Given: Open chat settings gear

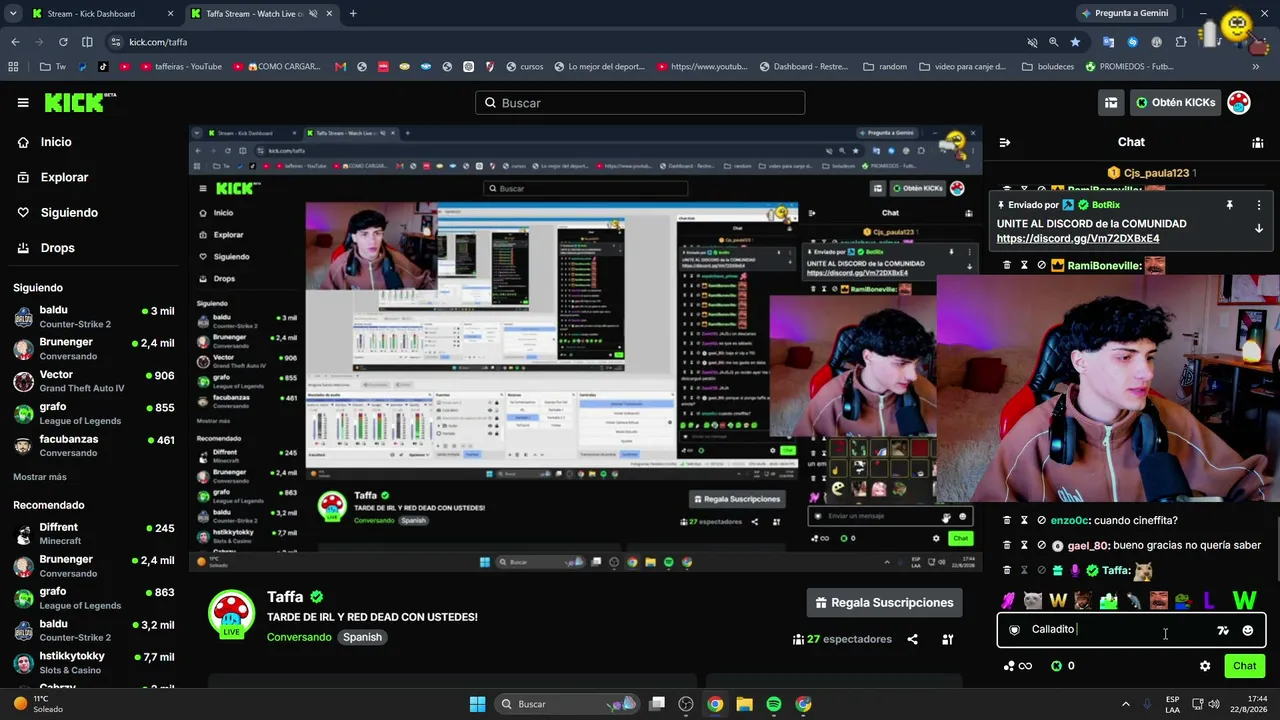Looking at the screenshot, I should (1205, 666).
